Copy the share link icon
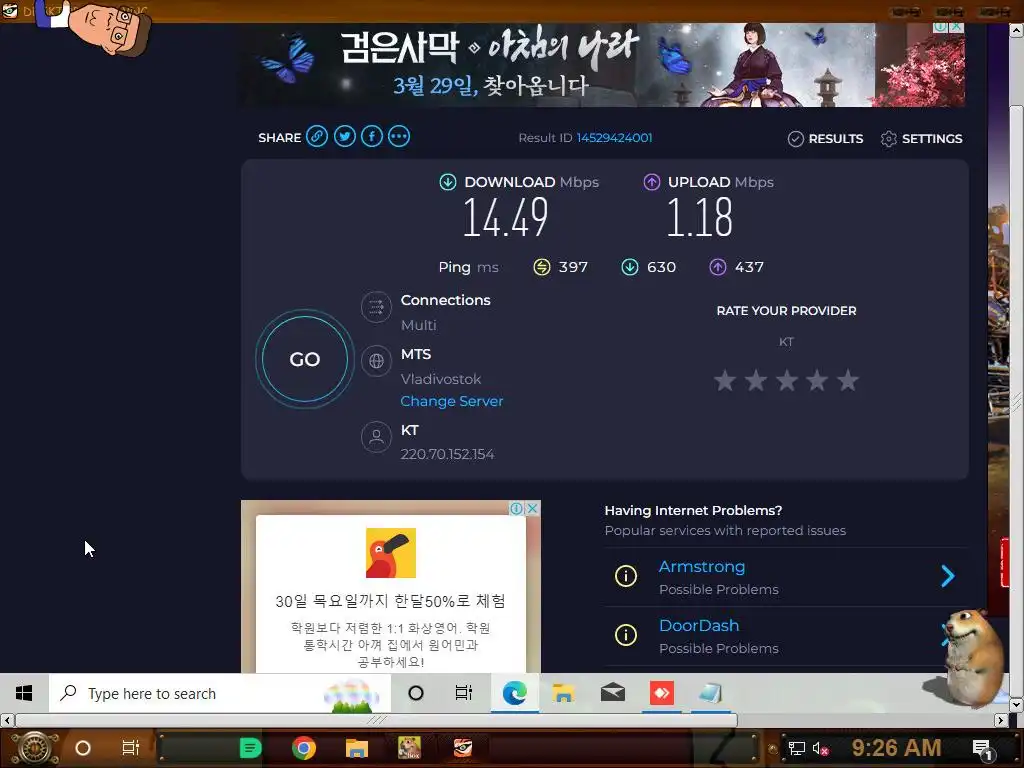 [x=317, y=136]
